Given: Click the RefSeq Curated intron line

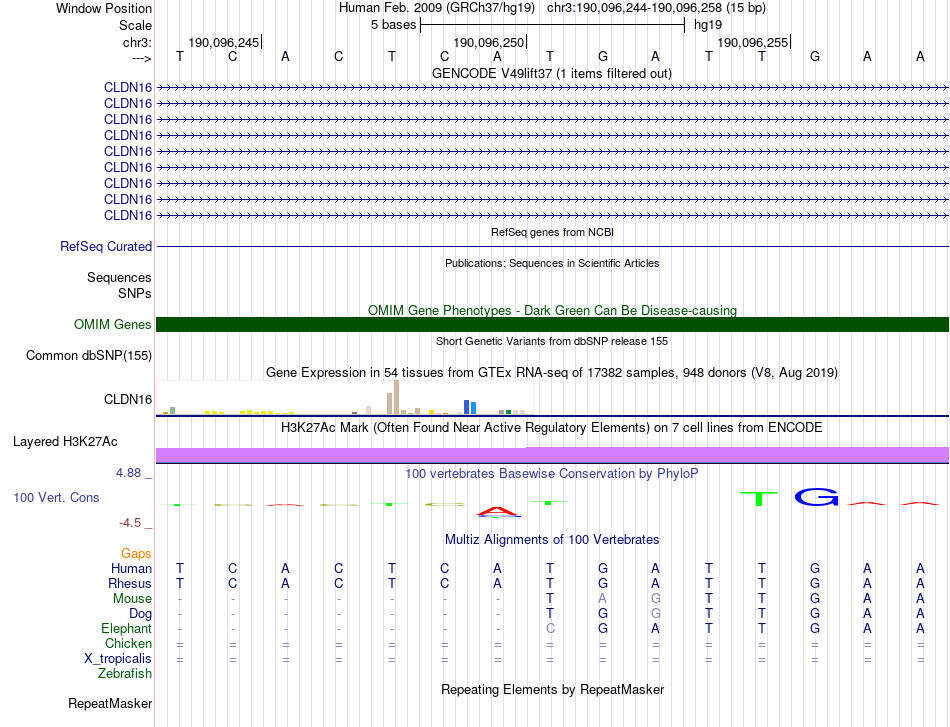Looking at the screenshot, I should pos(552,247).
